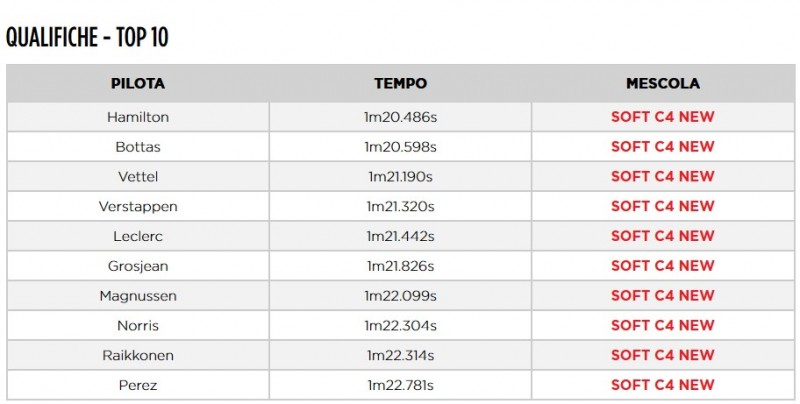This screenshot has height=404, width=800.
Task: Click on the Vettel name cell
Action: pyautogui.click(x=138, y=177)
